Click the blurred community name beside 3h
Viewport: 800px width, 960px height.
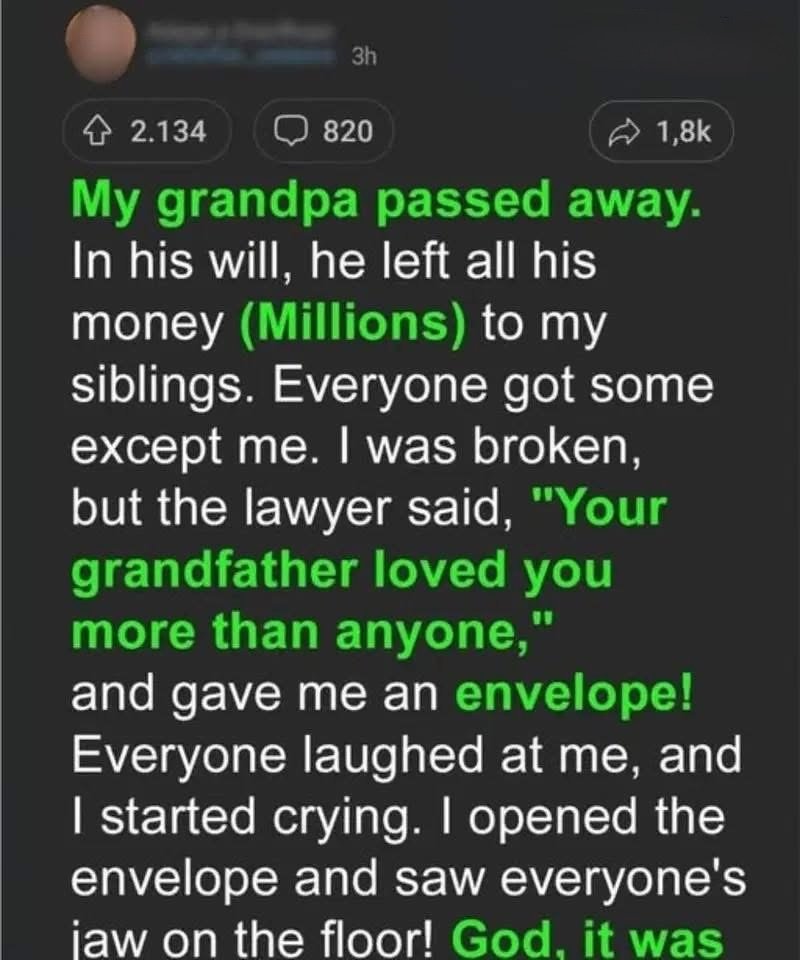[240, 57]
